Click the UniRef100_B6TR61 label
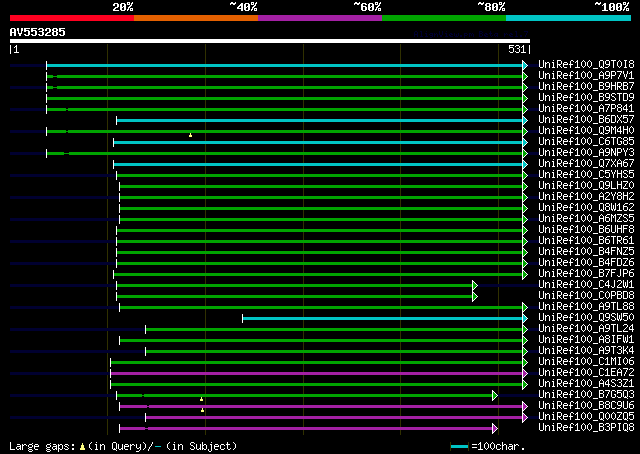The height and width of the screenshot is (454, 640). (x=586, y=241)
